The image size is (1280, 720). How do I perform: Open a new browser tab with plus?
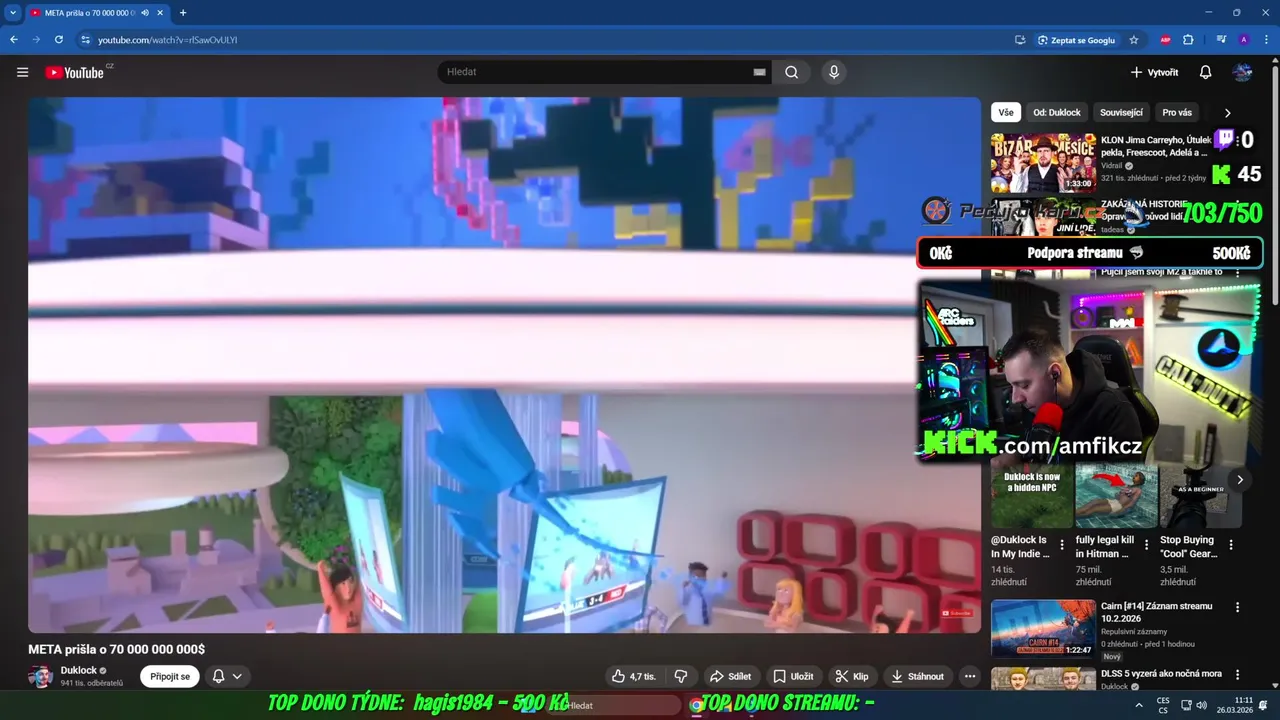[x=183, y=13]
